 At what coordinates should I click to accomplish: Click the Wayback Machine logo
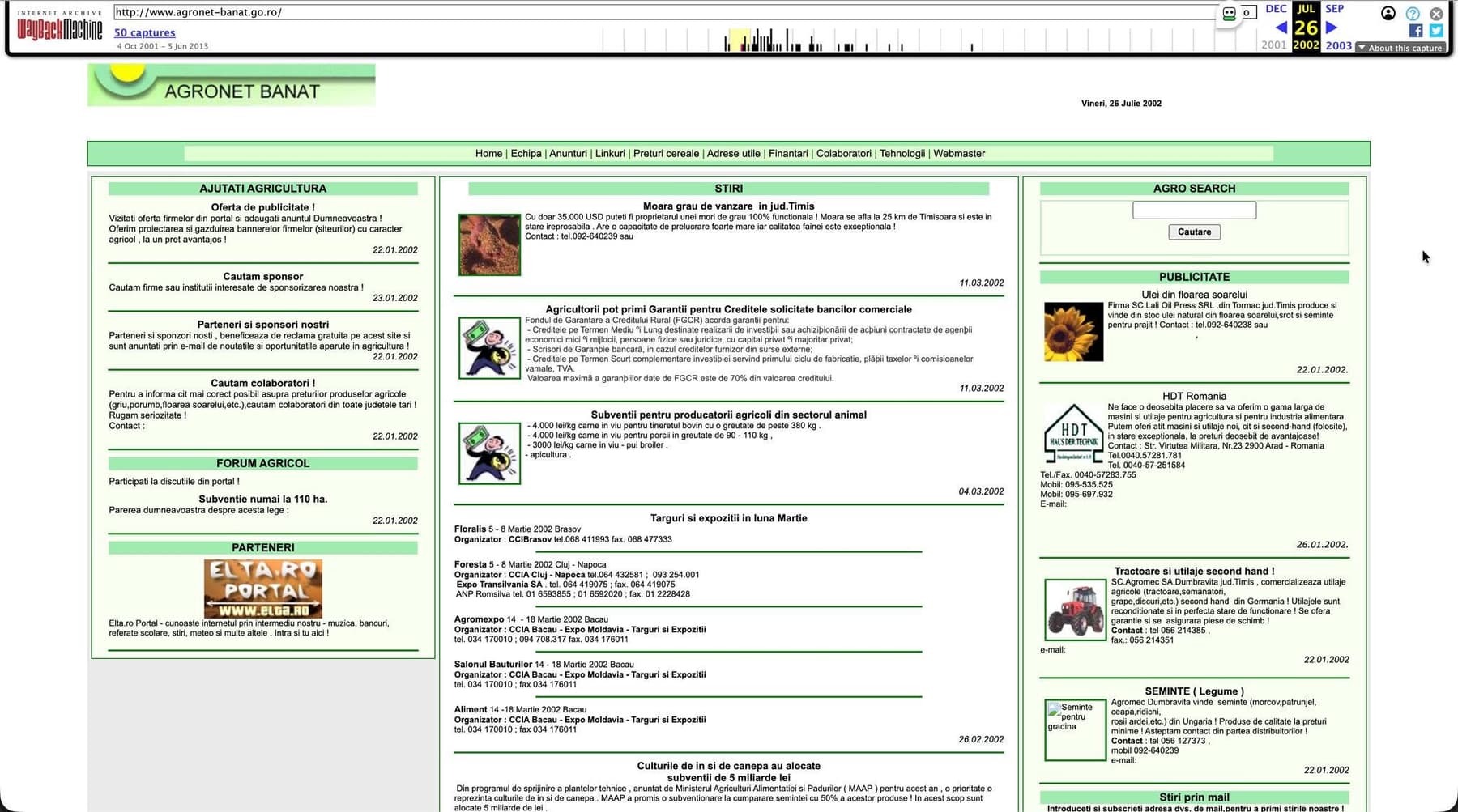pyautogui.click(x=60, y=26)
